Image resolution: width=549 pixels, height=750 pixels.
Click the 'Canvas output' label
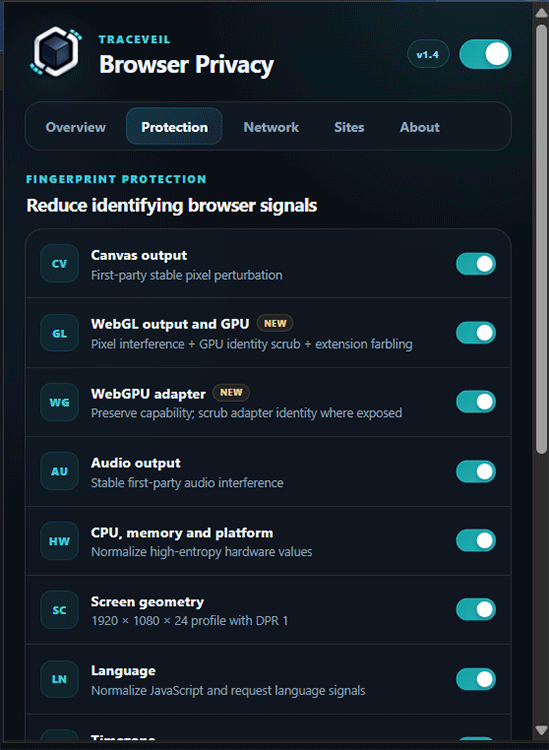pos(139,255)
